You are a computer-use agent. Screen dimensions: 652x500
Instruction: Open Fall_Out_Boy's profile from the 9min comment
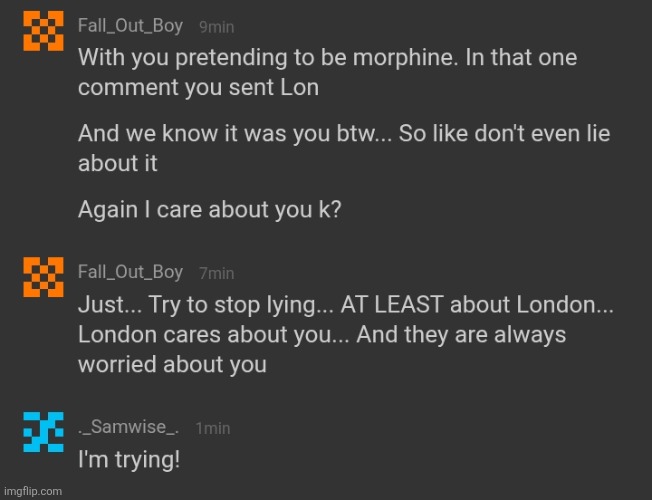(x=130, y=25)
